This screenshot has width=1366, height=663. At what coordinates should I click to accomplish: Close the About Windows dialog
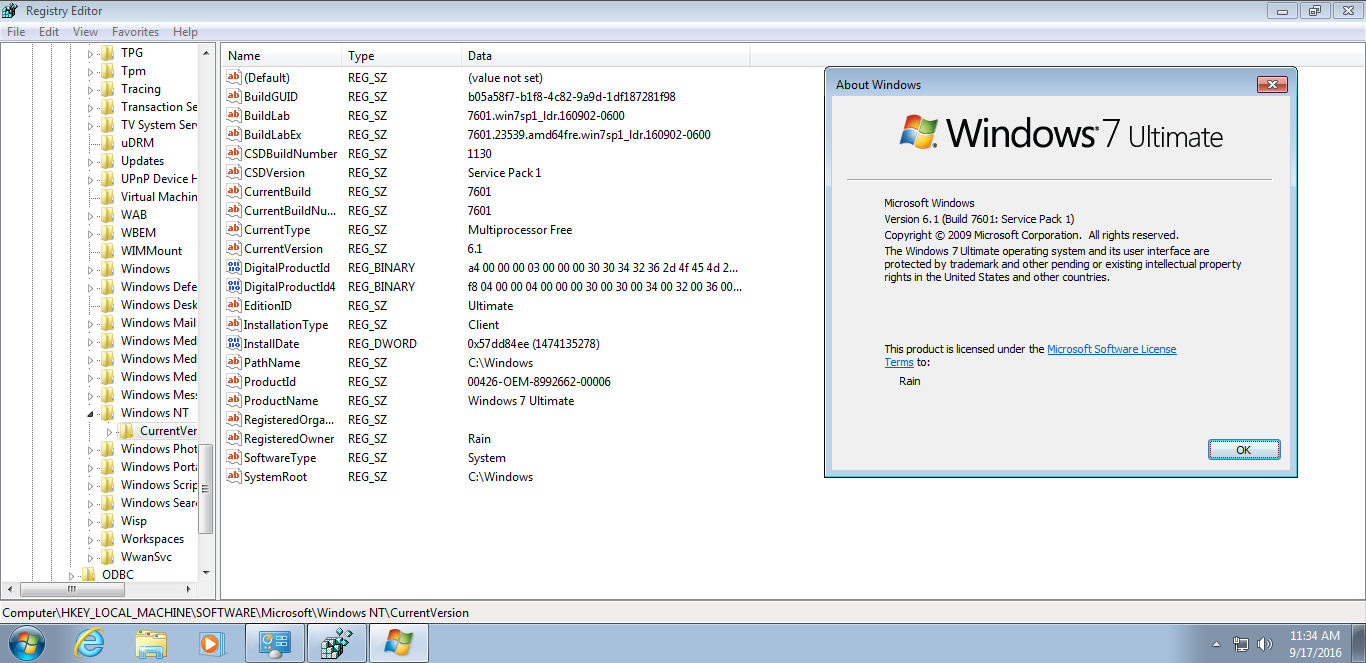pos(1271,85)
